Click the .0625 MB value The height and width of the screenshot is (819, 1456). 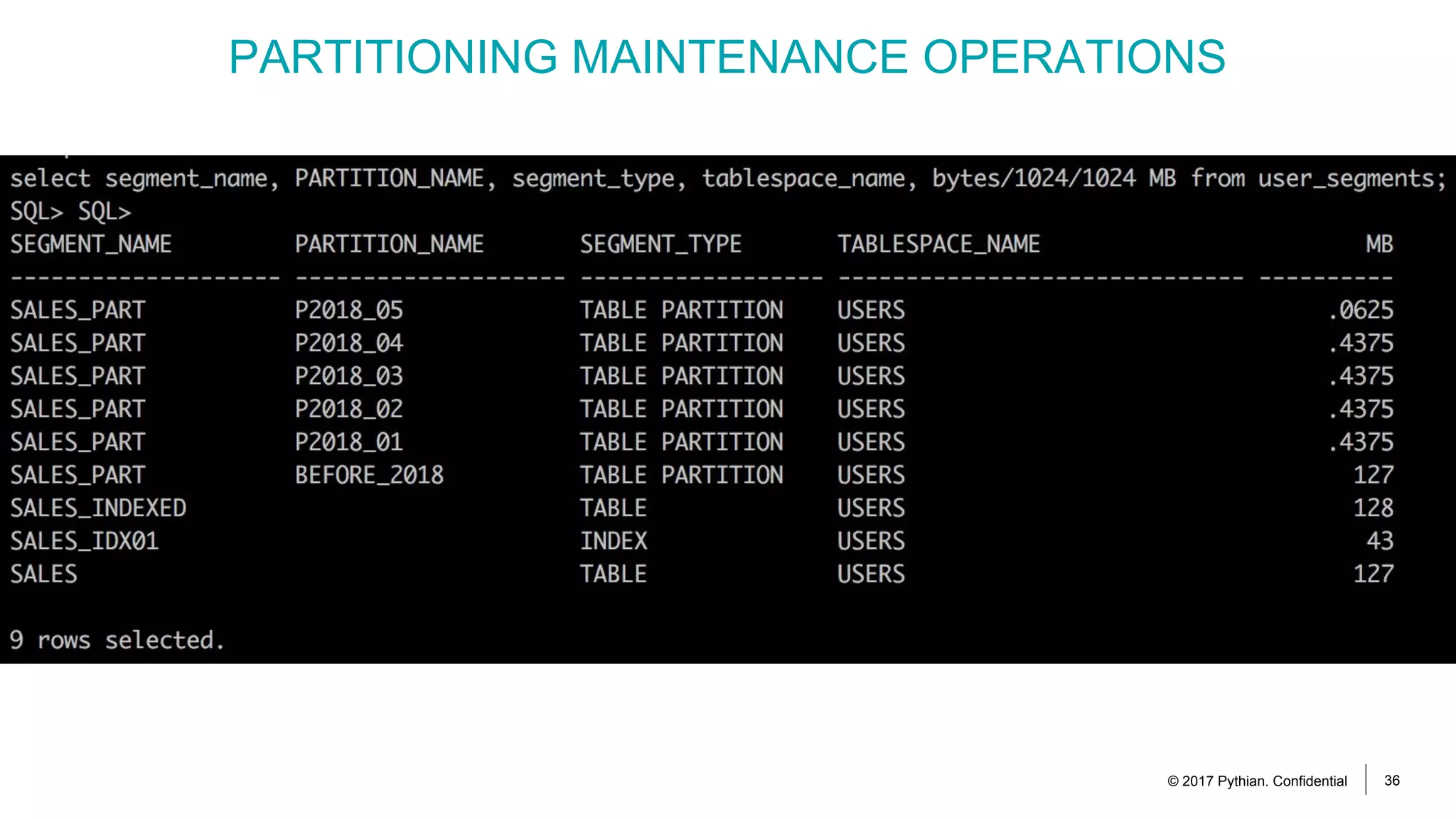coord(1361,311)
